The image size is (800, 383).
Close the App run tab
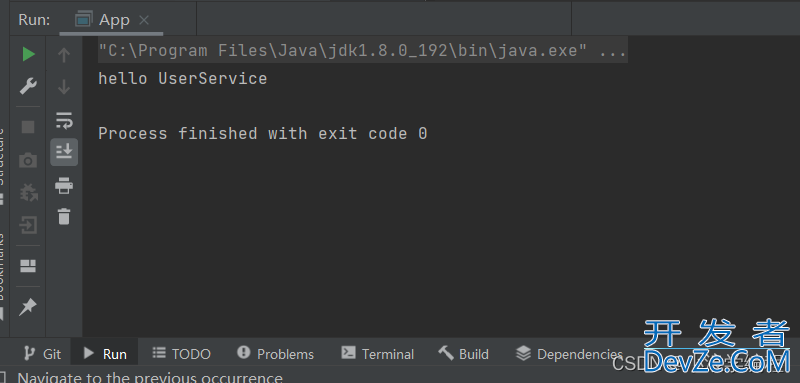(x=144, y=20)
